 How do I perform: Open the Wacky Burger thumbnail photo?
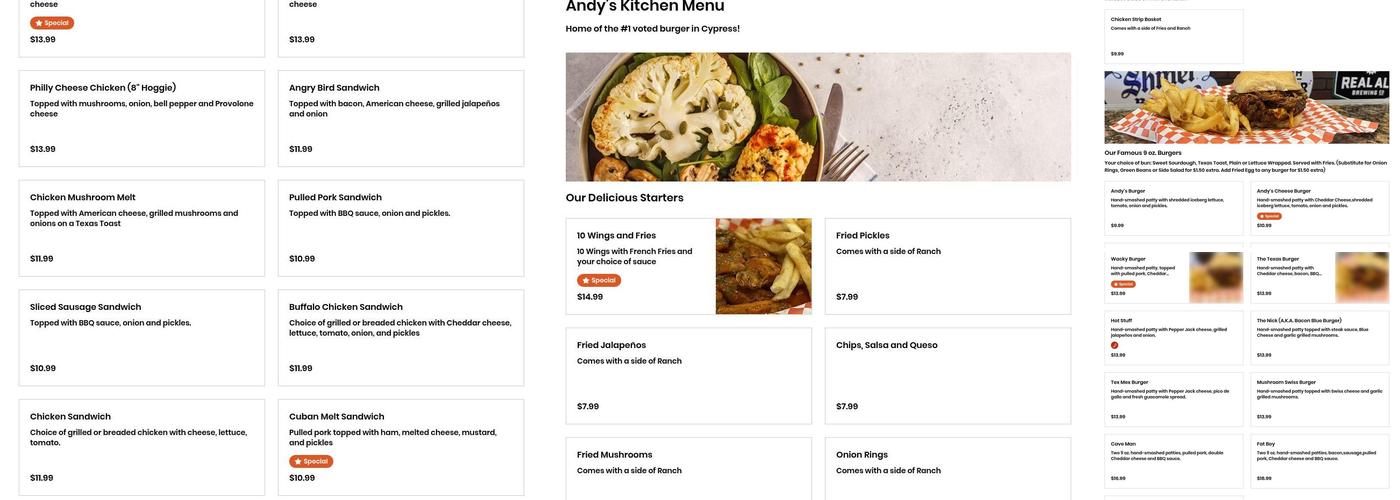point(1216,277)
